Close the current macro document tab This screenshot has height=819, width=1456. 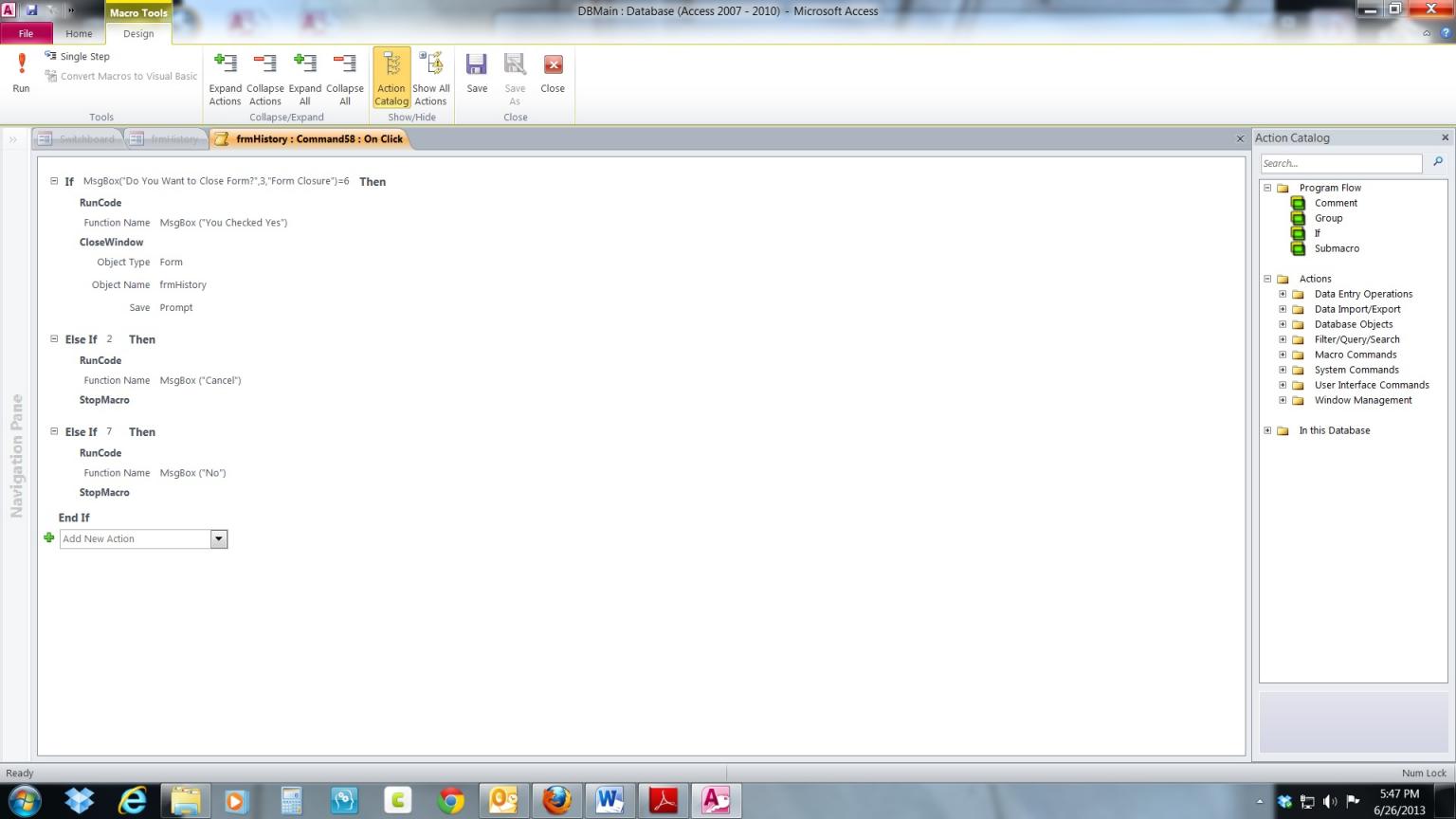[x=1240, y=139]
